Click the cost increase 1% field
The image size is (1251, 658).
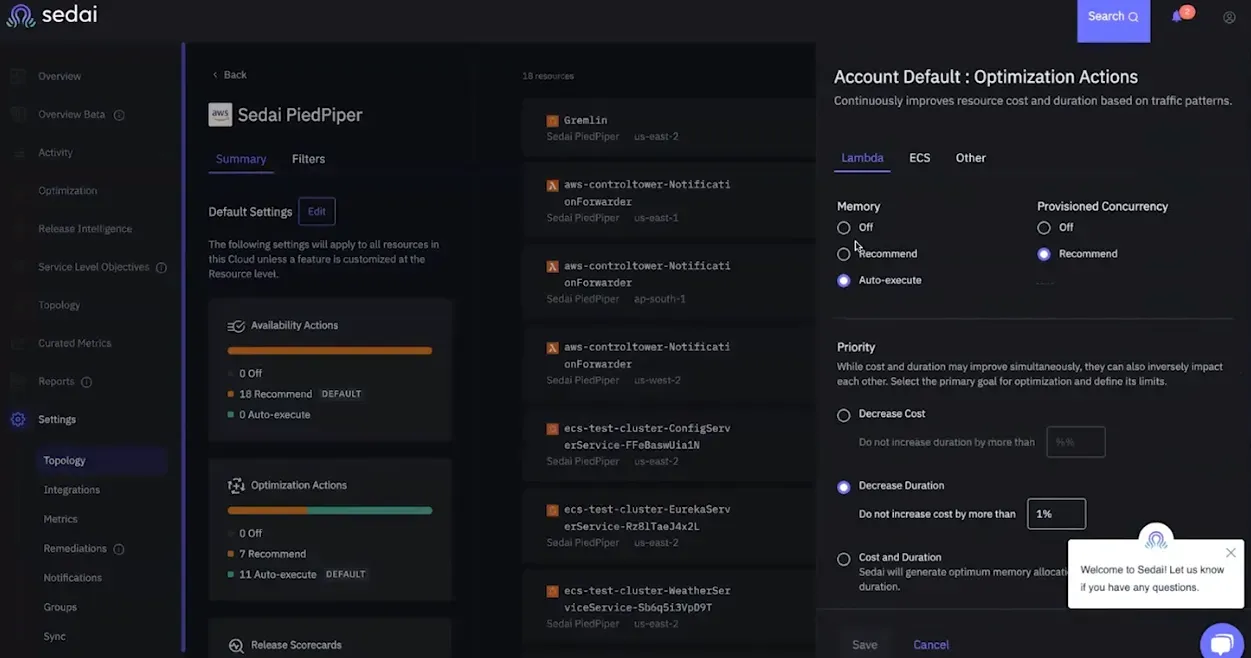pyautogui.click(x=1056, y=514)
